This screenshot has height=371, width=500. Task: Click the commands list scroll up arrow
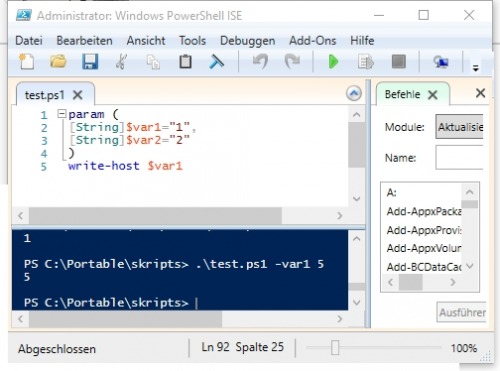pos(470,192)
